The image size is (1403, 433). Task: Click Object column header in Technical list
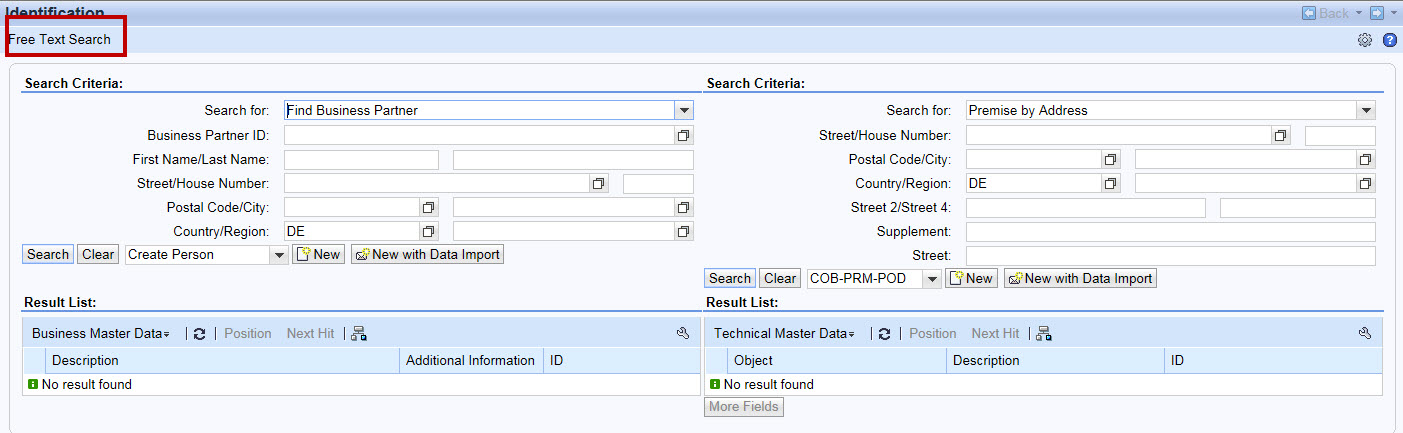(836, 361)
